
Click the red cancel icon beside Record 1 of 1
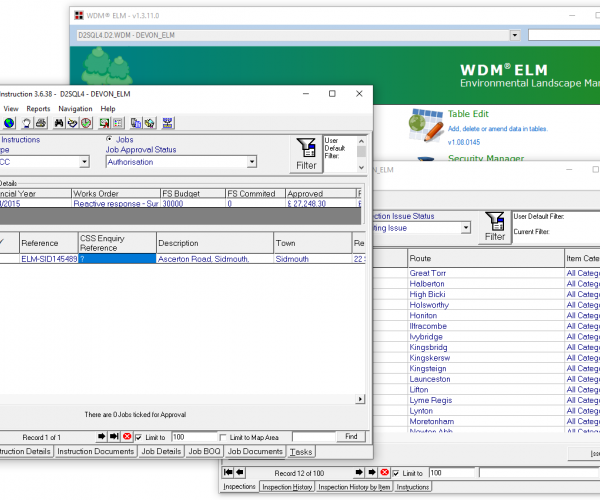point(127,437)
